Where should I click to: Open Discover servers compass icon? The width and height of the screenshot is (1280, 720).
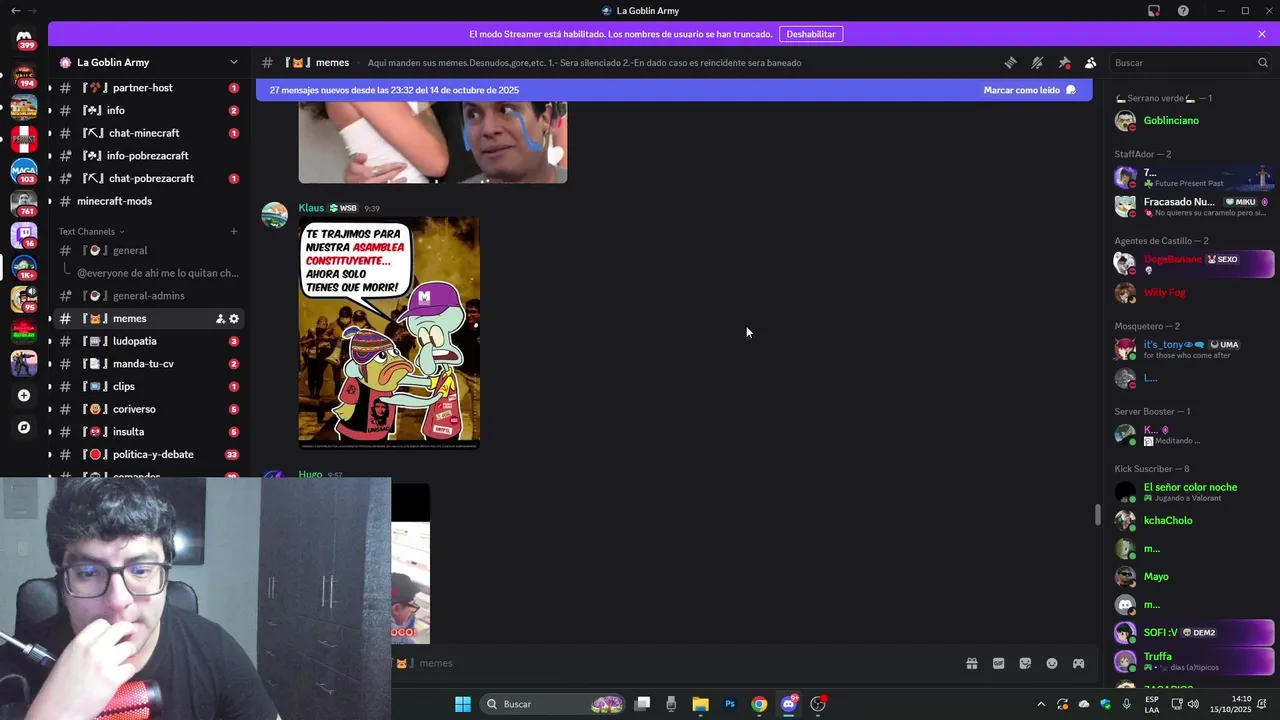[24, 427]
